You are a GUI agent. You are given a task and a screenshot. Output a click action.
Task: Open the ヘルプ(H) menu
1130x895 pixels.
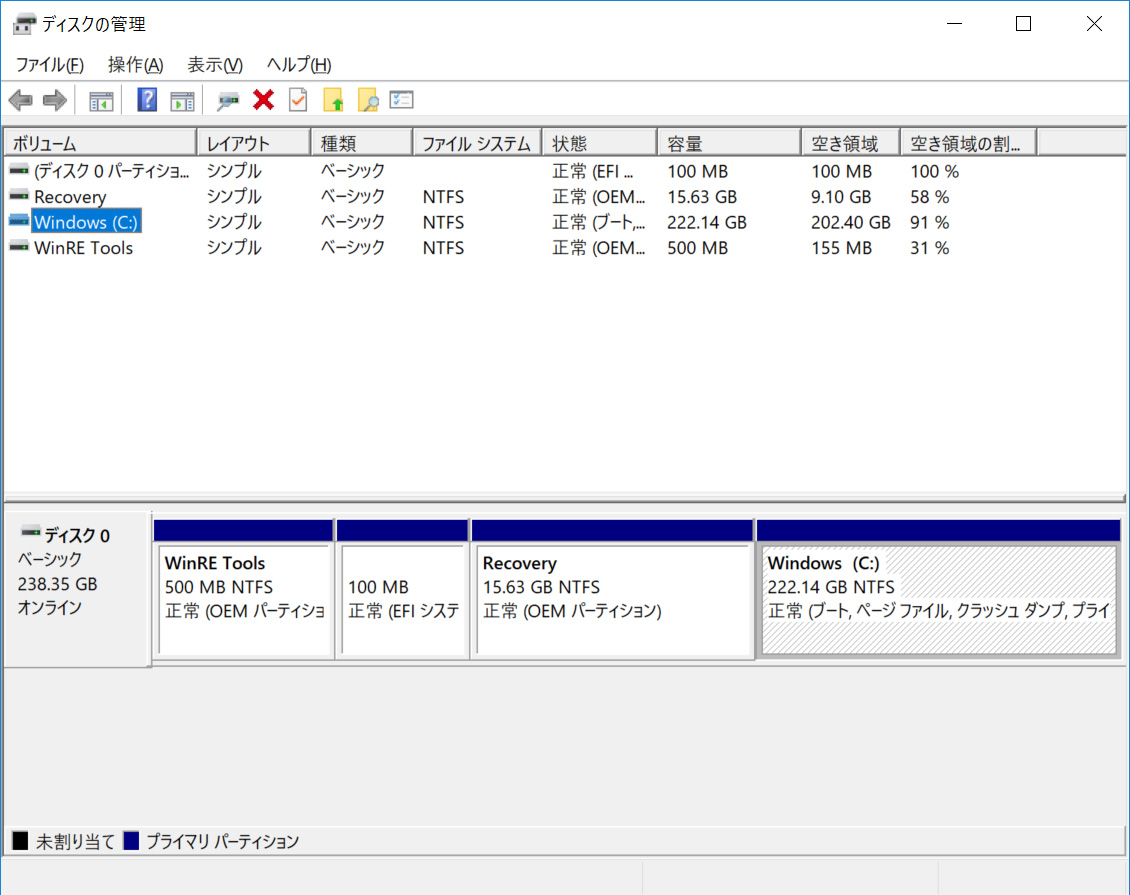pos(298,65)
